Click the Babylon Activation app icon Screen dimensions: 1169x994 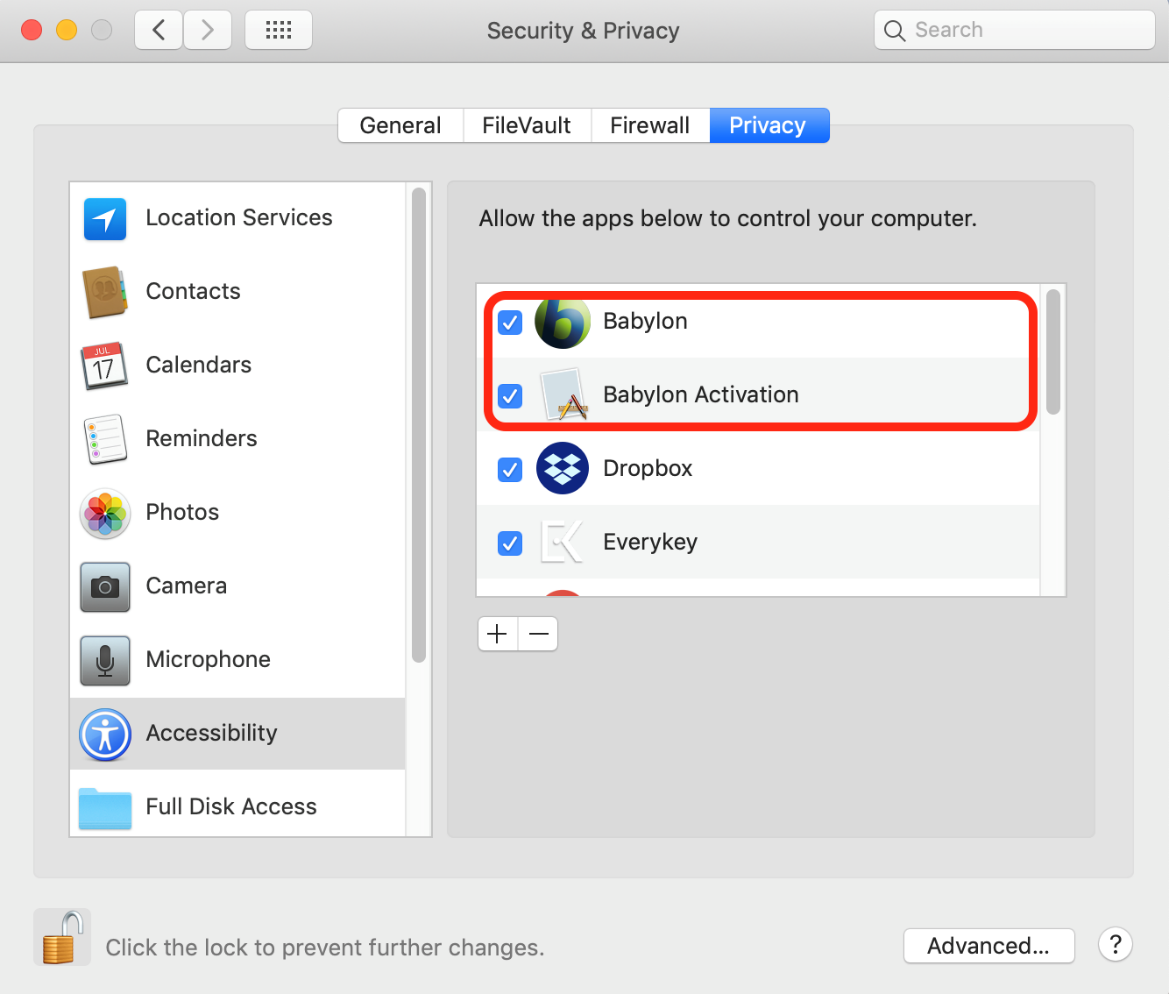(x=563, y=394)
